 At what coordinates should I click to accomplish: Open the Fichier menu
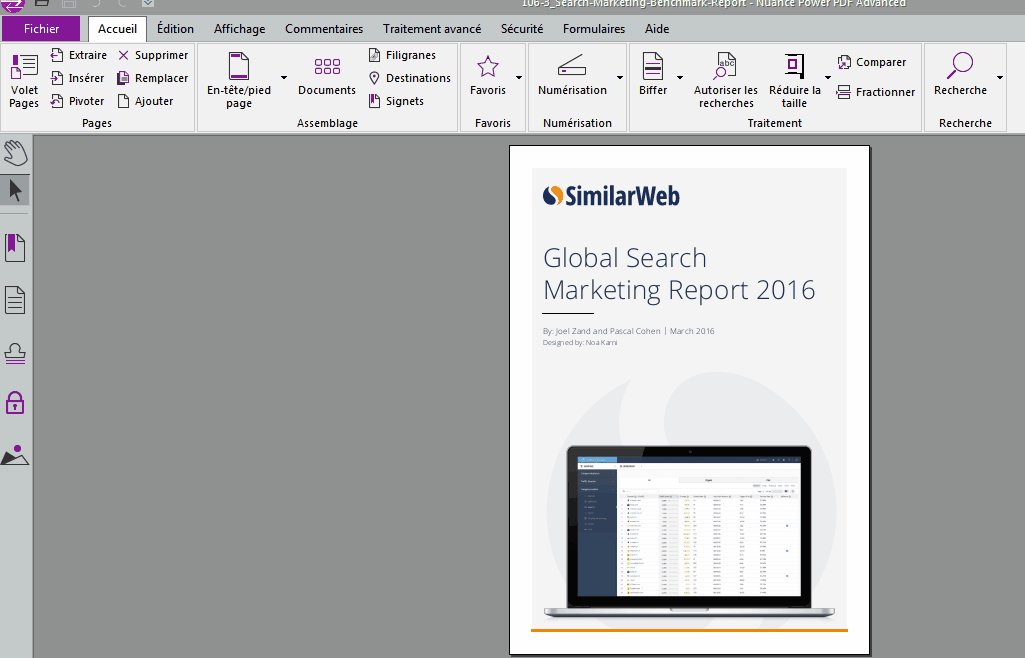(41, 29)
